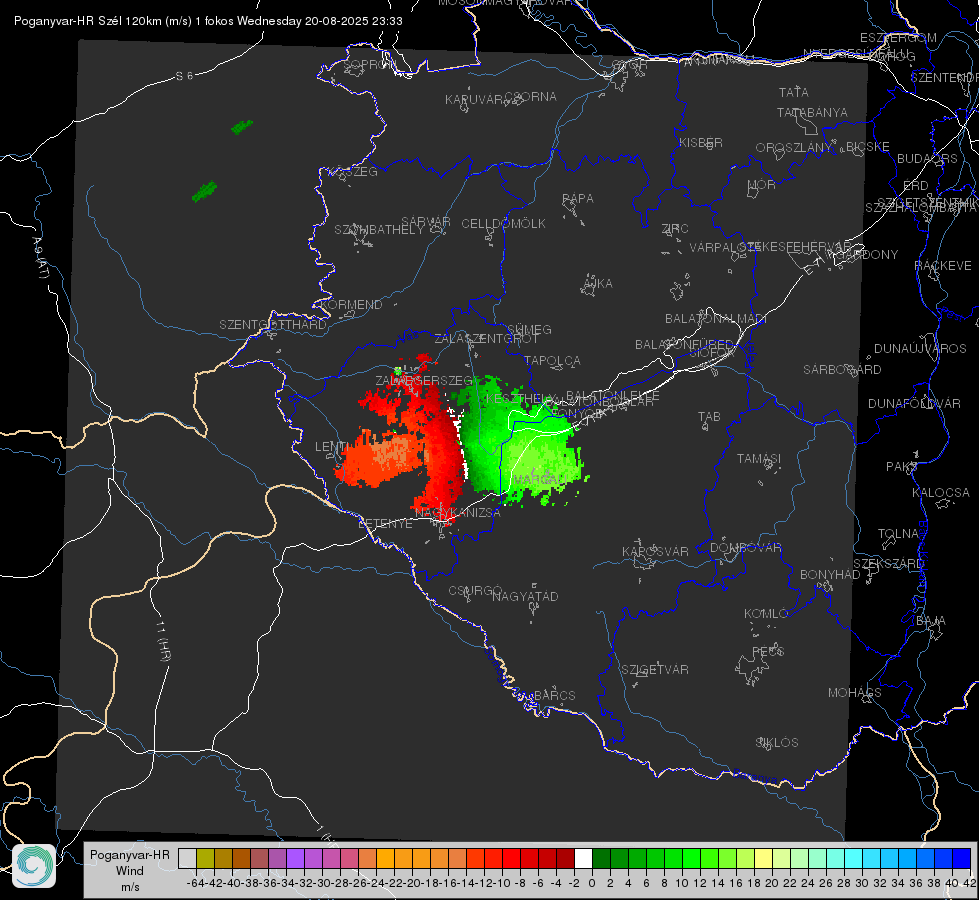Viewport: 979px width, 900px height.
Task: Select the BONYHÁD label
Action: pos(830,575)
